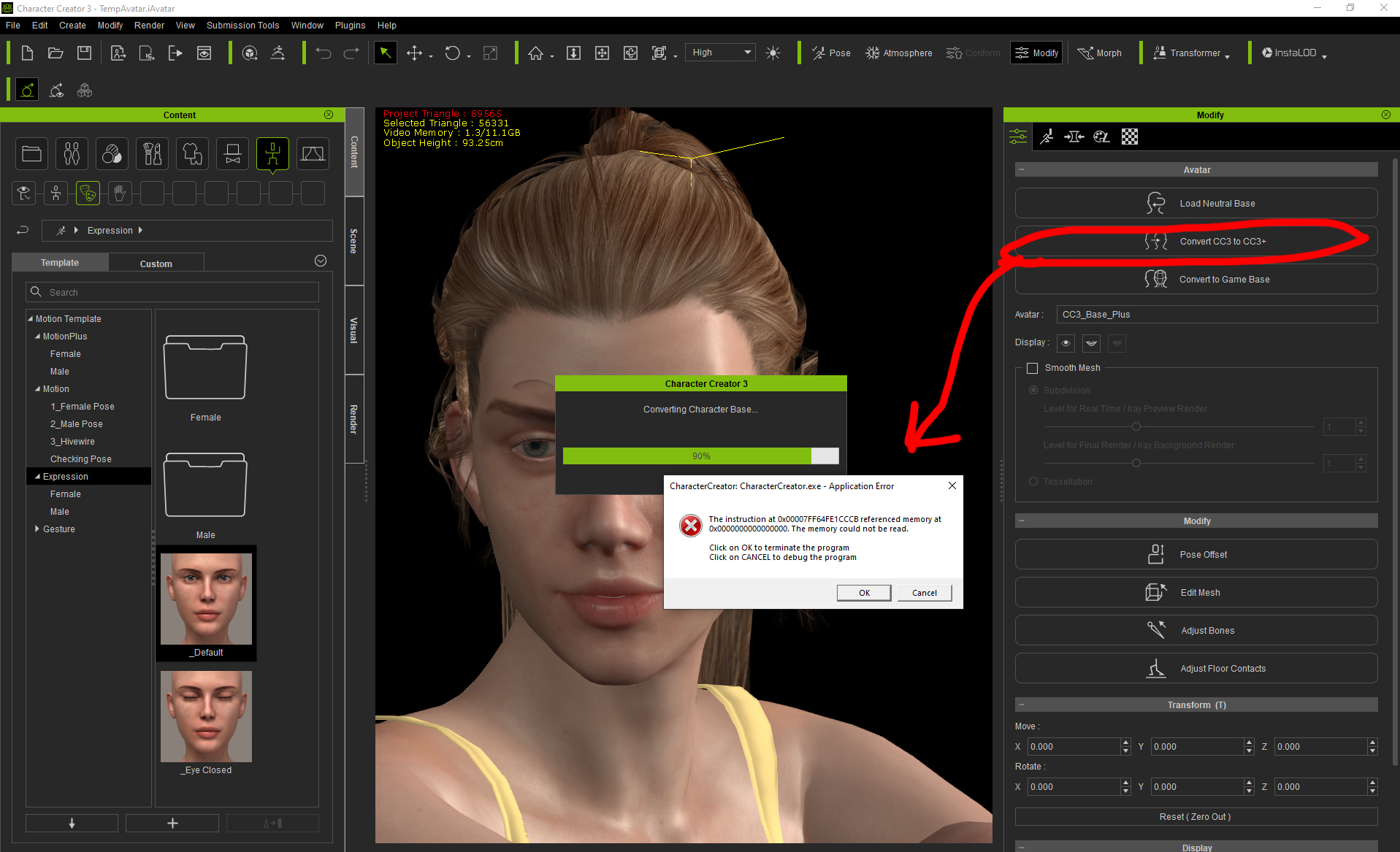Collapse the Motion Template tree node

(x=31, y=319)
